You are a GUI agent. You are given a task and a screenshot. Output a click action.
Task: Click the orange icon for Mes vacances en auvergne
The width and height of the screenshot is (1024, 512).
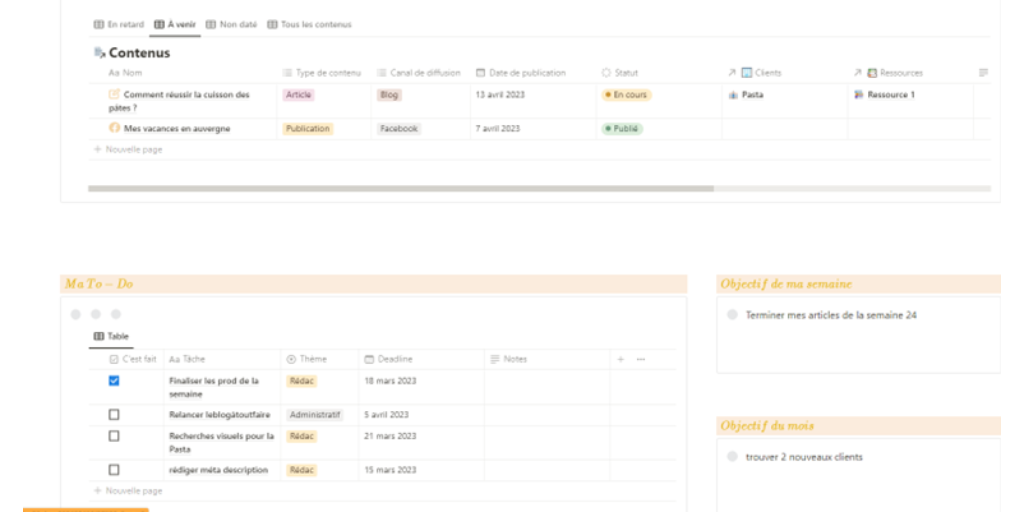(114, 128)
